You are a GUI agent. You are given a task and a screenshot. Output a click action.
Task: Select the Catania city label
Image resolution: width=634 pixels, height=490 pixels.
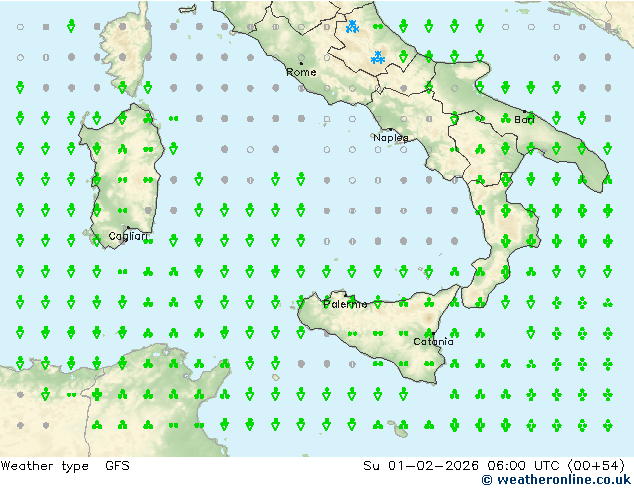(x=433, y=342)
